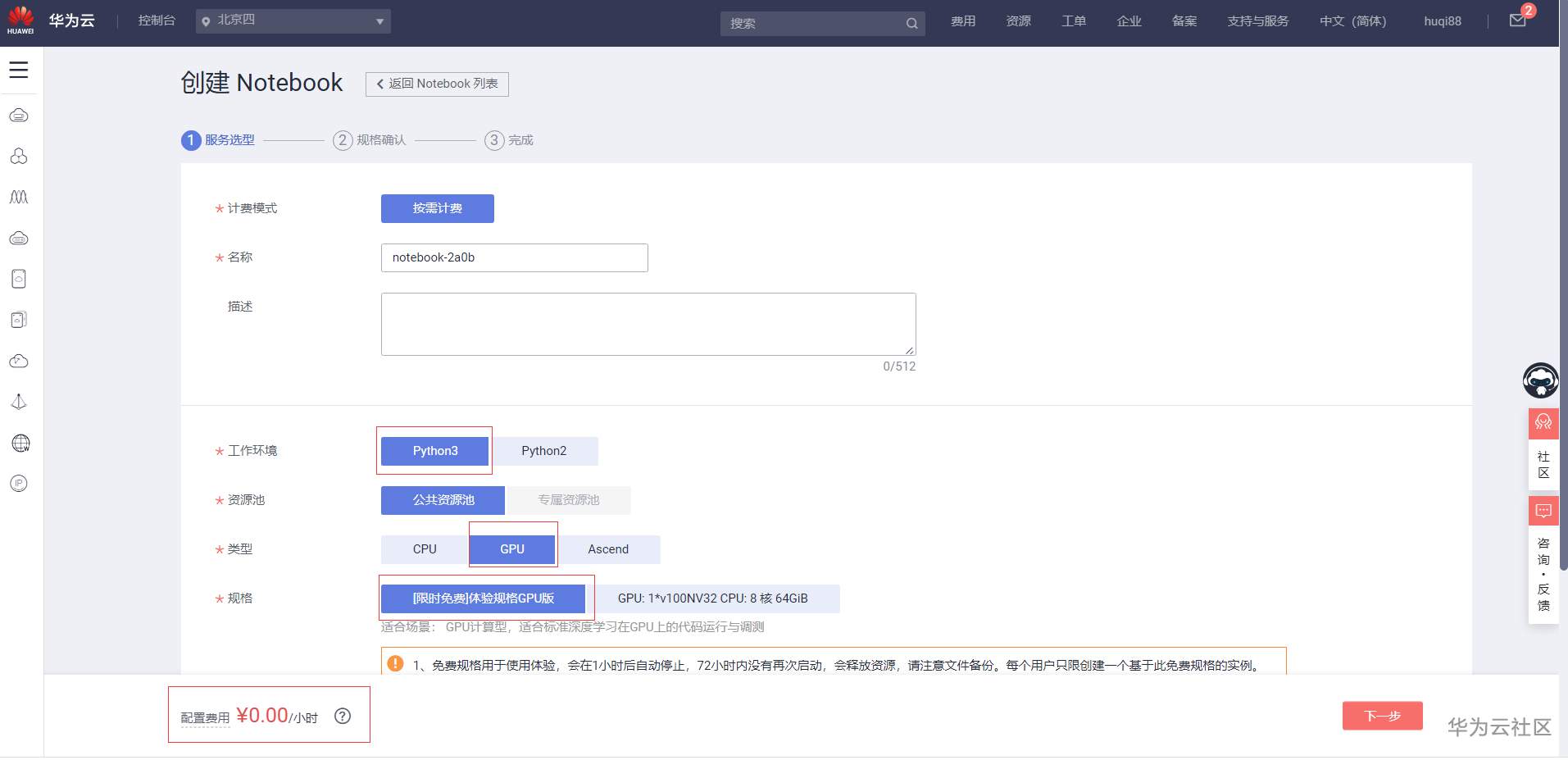Open the robot assistant avatar
The image size is (1568, 760).
(1541, 380)
